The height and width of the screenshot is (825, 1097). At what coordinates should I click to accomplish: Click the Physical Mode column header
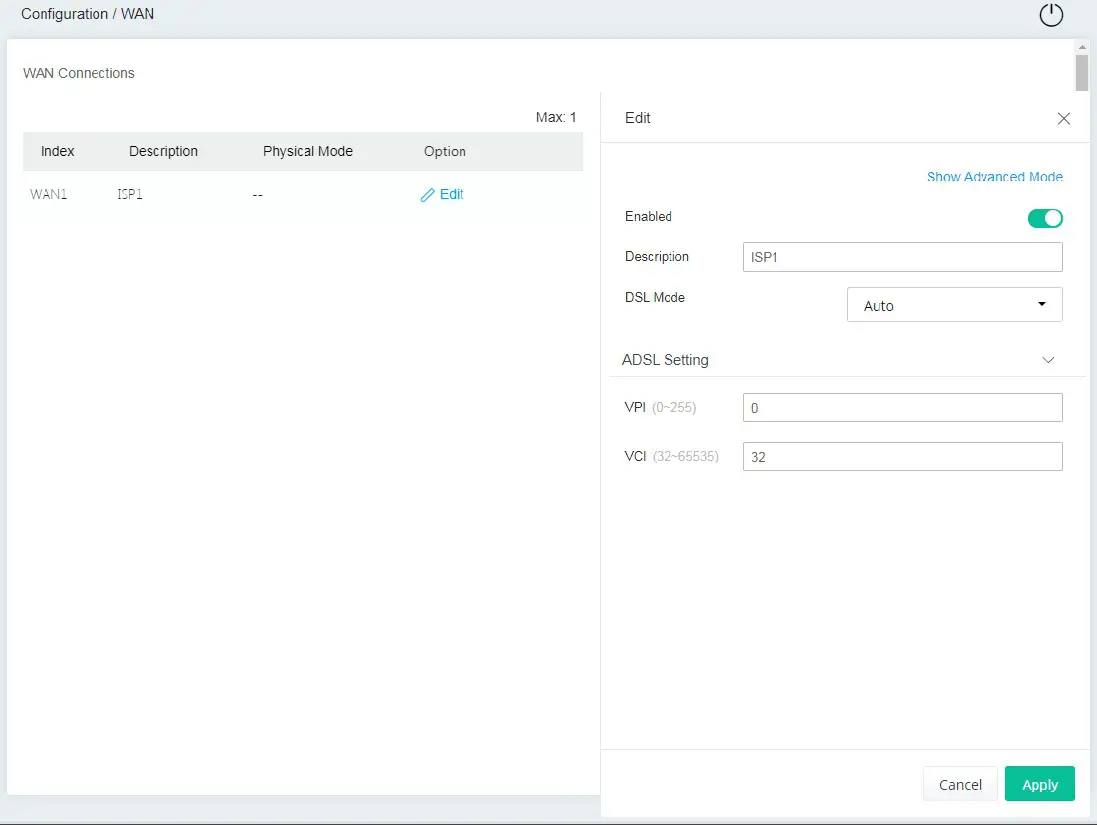308,152
